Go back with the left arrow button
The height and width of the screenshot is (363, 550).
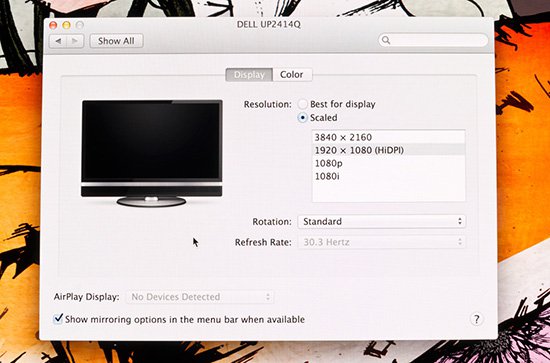tap(58, 41)
